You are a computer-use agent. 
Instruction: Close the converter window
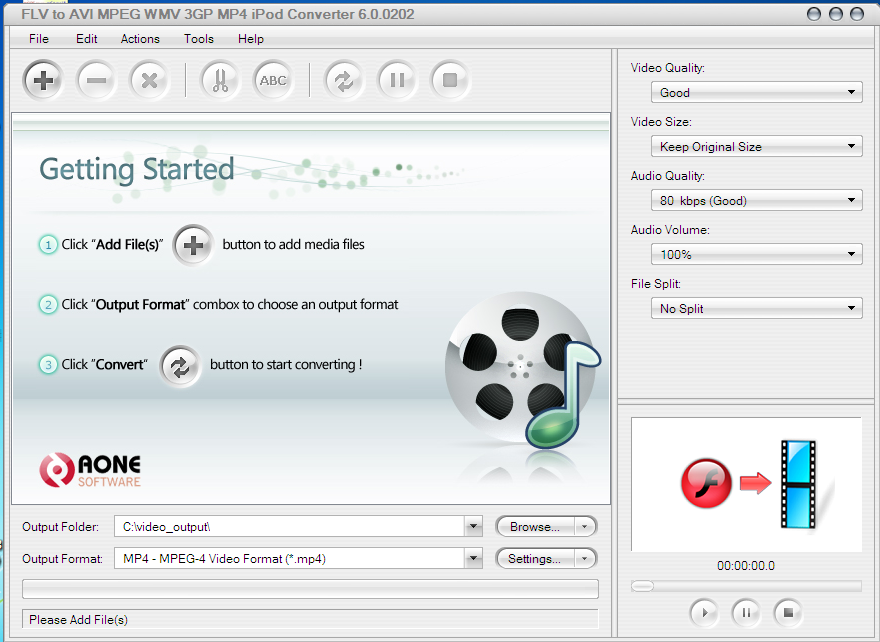coord(857,14)
